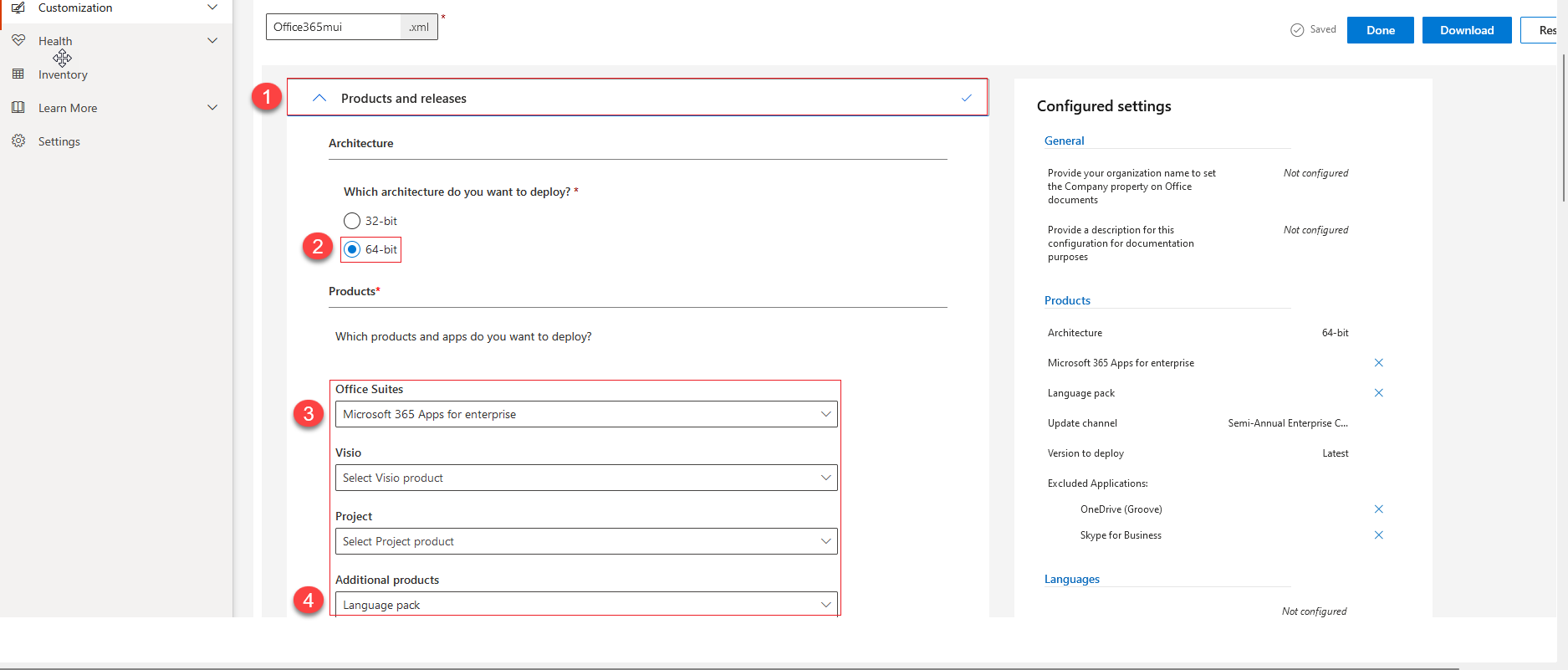Viewport: 1568px width, 670px height.
Task: Click the Download button
Action: click(1466, 30)
